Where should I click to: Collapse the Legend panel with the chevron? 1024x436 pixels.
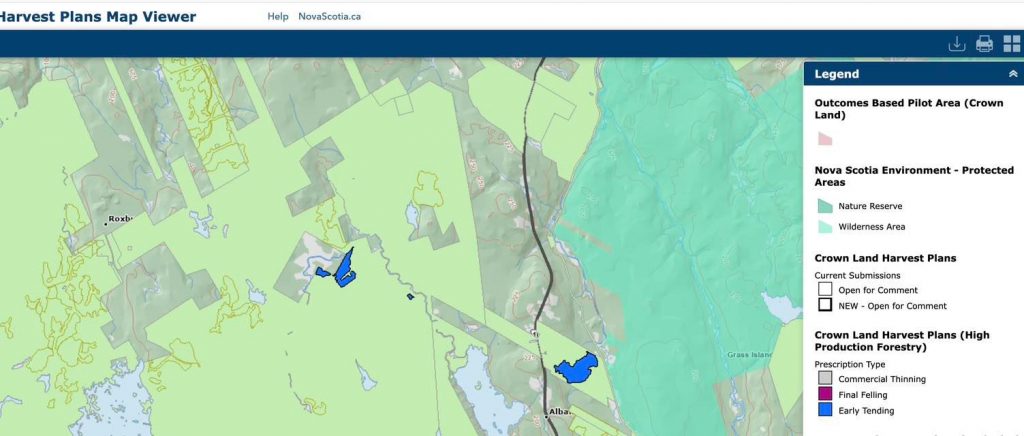tap(1013, 74)
